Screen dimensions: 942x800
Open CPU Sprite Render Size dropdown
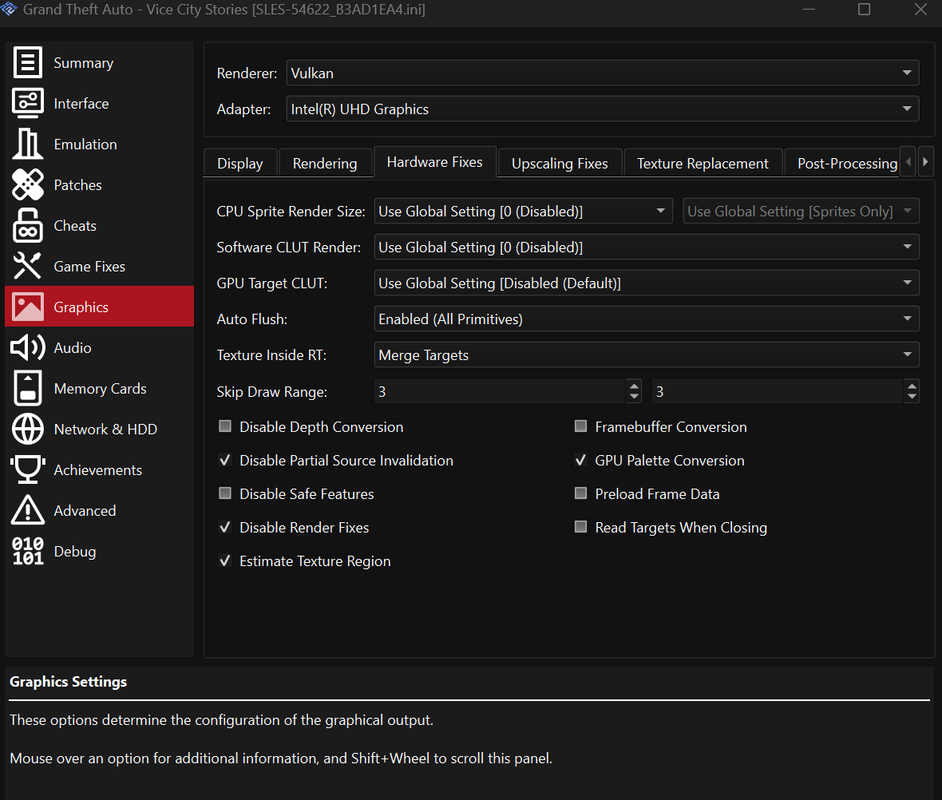pos(523,211)
